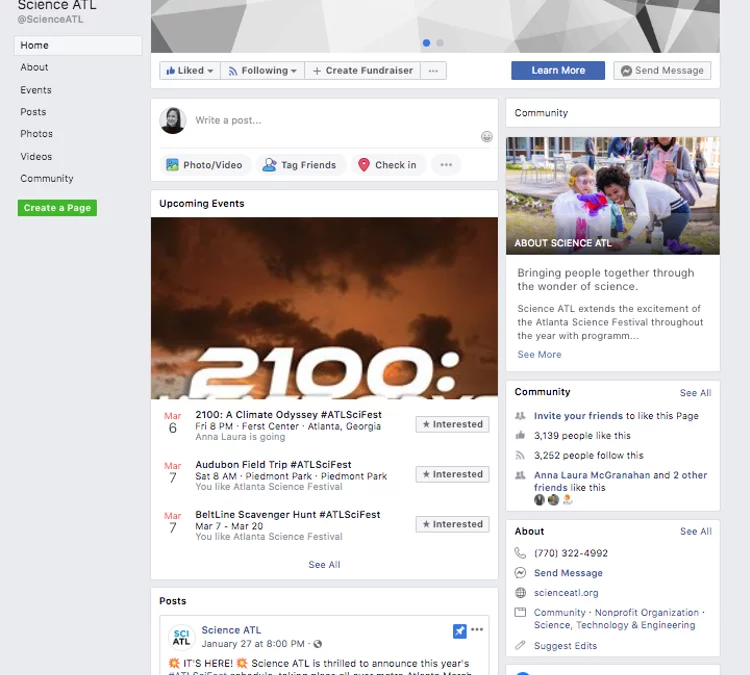Mark interested in 2100: A Climate Odyssey event
Image resolution: width=750 pixels, height=675 pixels.
pos(452,424)
